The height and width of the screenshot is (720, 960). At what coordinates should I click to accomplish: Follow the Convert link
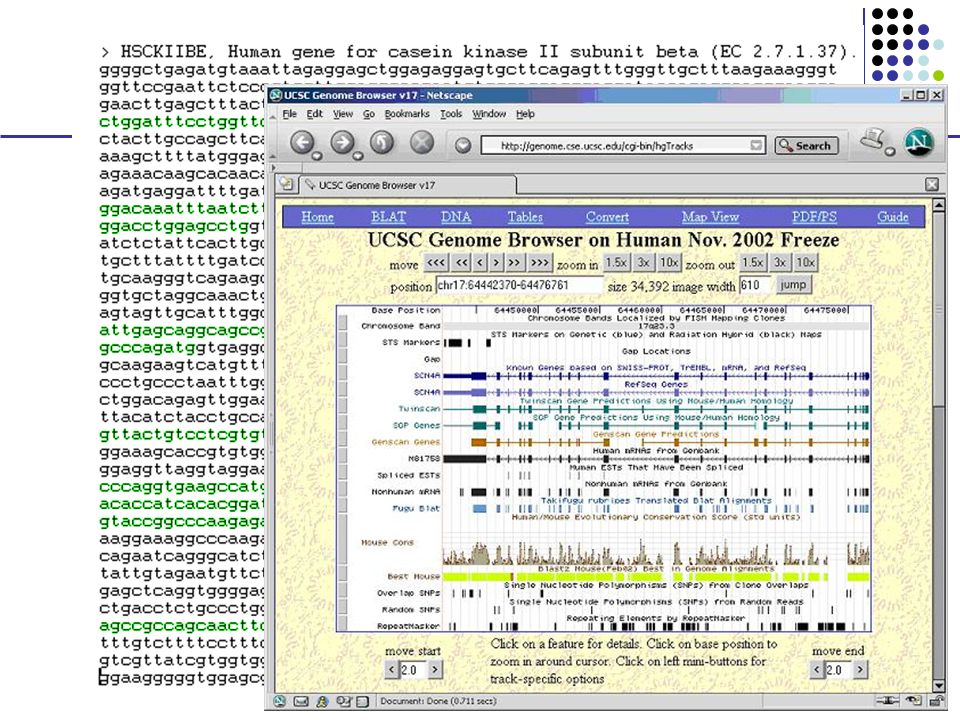(x=607, y=217)
